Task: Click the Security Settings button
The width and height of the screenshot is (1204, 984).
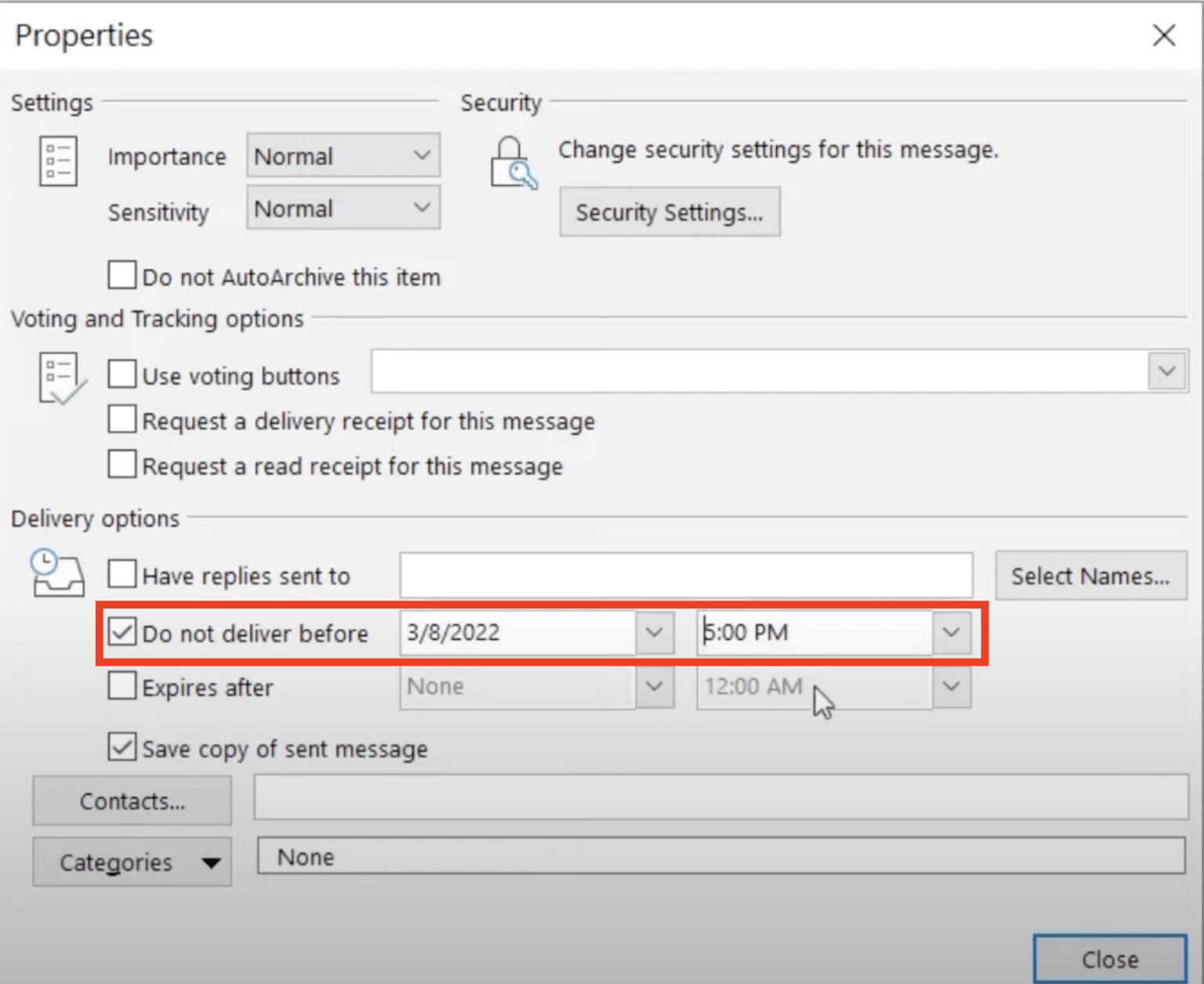Action: click(669, 212)
